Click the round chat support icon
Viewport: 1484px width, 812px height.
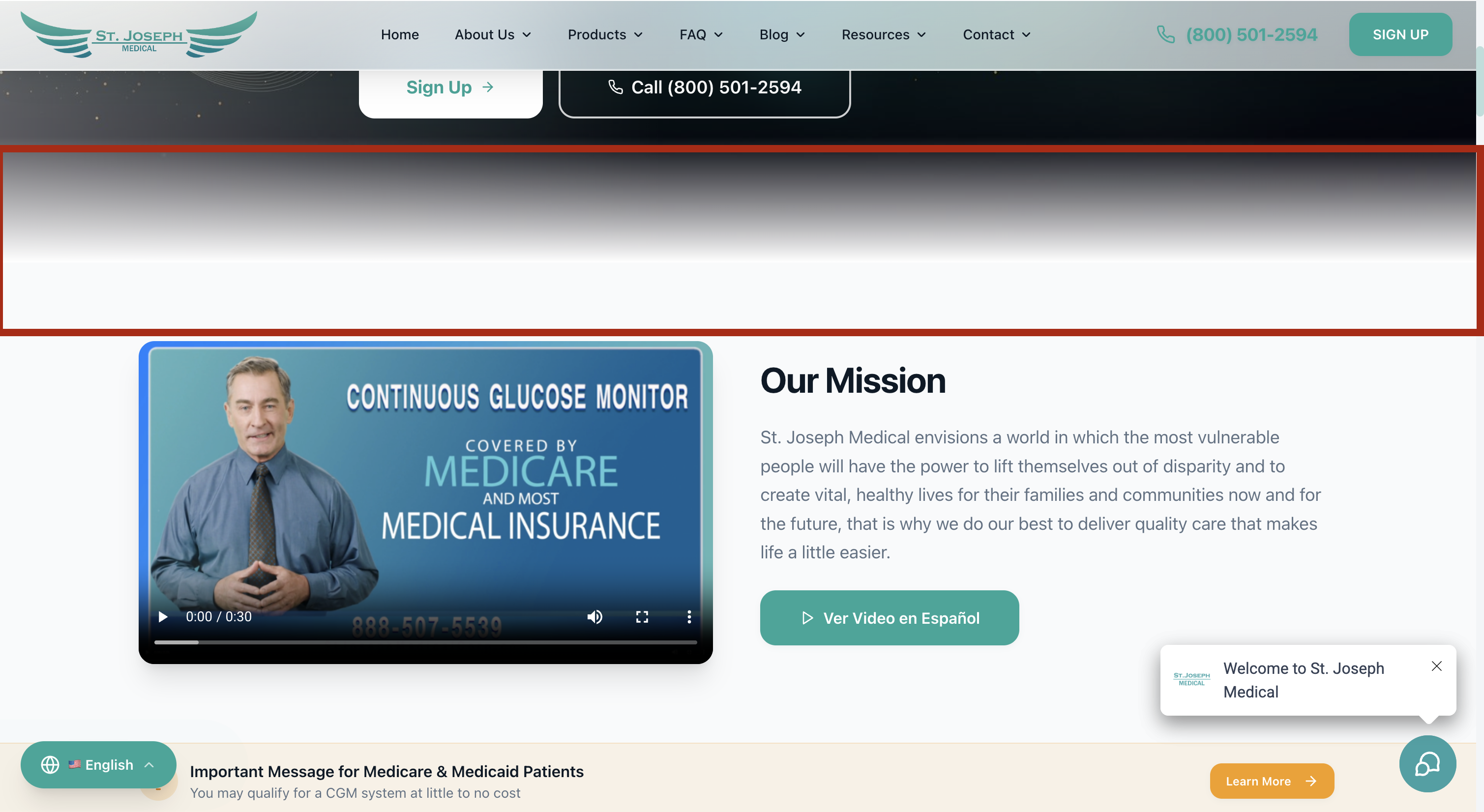click(1427, 764)
